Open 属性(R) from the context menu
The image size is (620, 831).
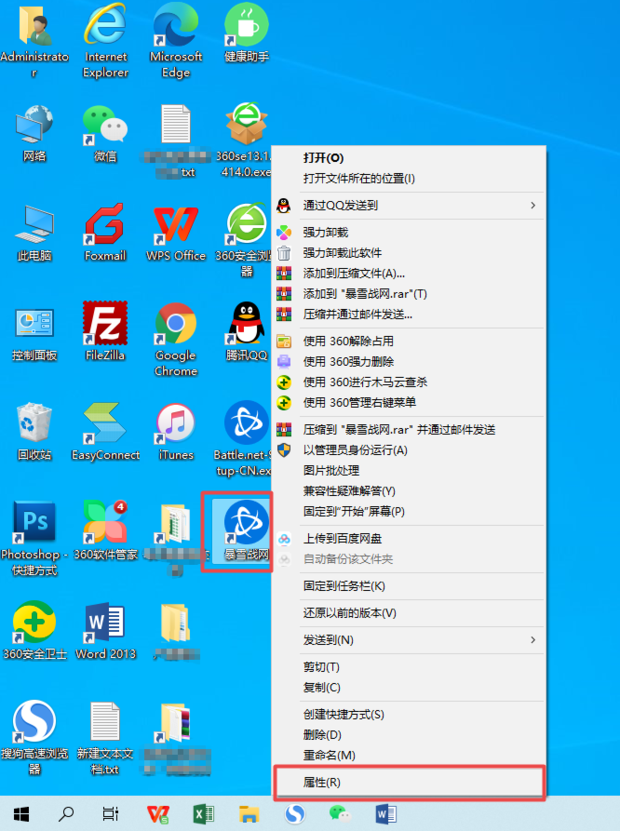pyautogui.click(x=408, y=782)
